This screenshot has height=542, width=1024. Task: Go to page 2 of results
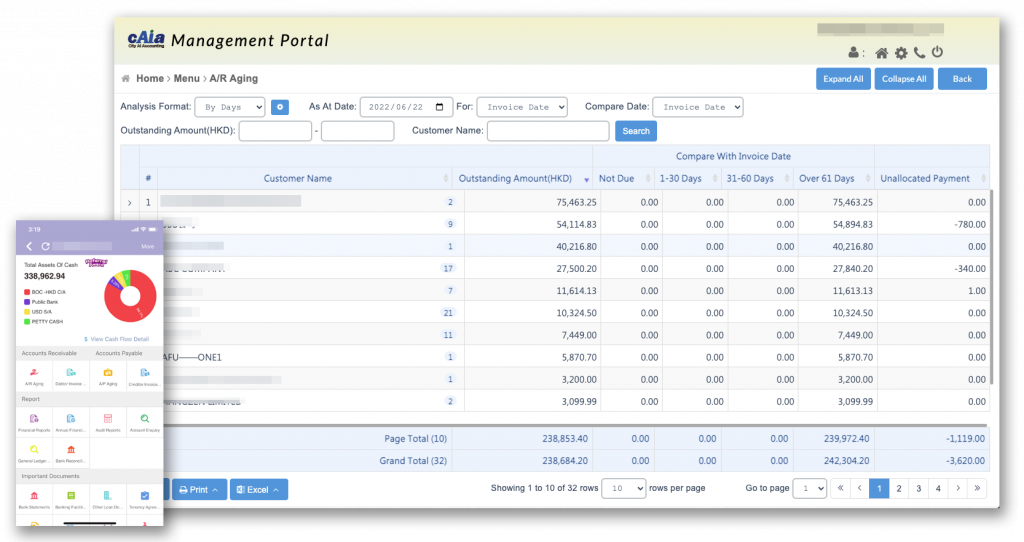coord(898,489)
